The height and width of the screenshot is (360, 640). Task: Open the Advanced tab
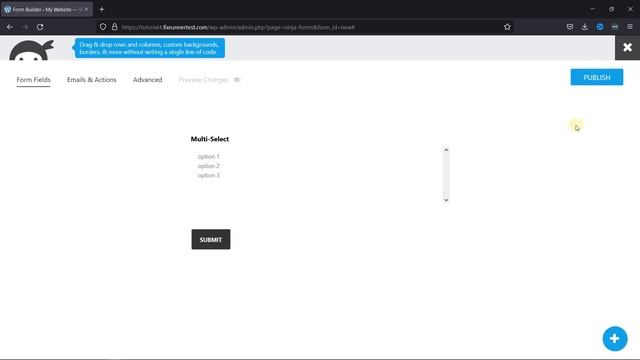(x=147, y=80)
